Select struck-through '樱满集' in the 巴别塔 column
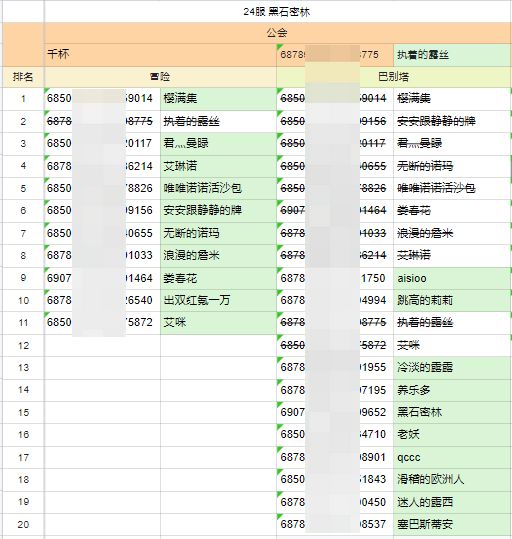 (452, 99)
